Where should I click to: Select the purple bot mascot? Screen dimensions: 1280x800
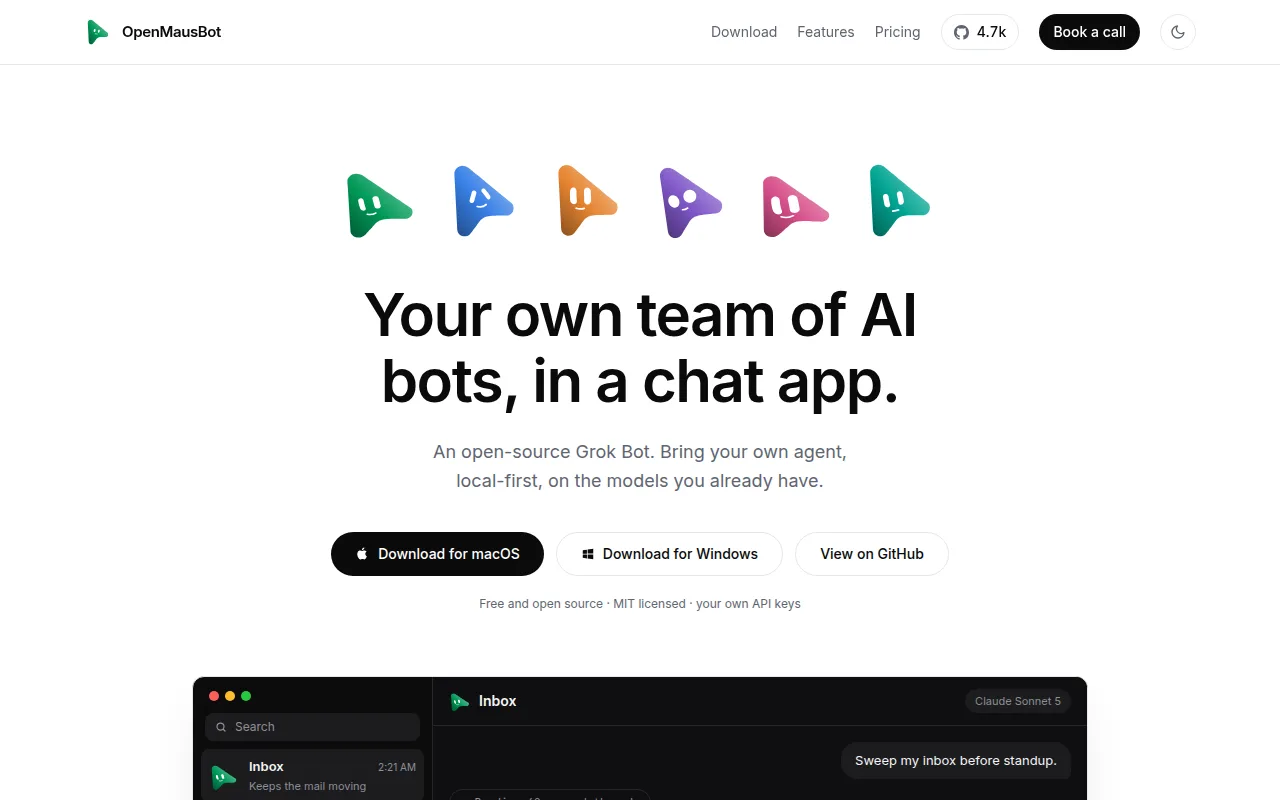[x=690, y=203]
